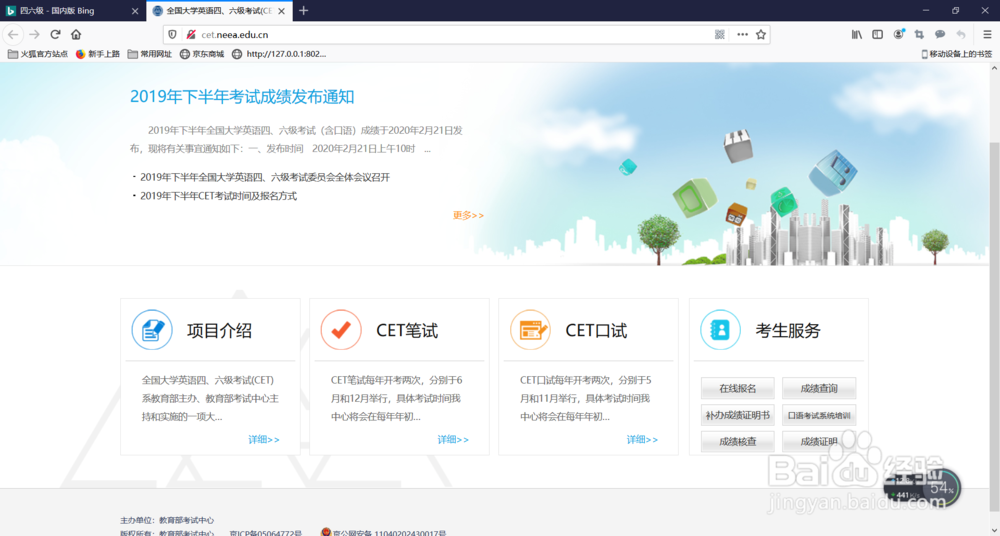Close the 全国大学英语四、六级考试 tab
Image resolution: width=1000 pixels, height=536 pixels.
tap(281, 11)
